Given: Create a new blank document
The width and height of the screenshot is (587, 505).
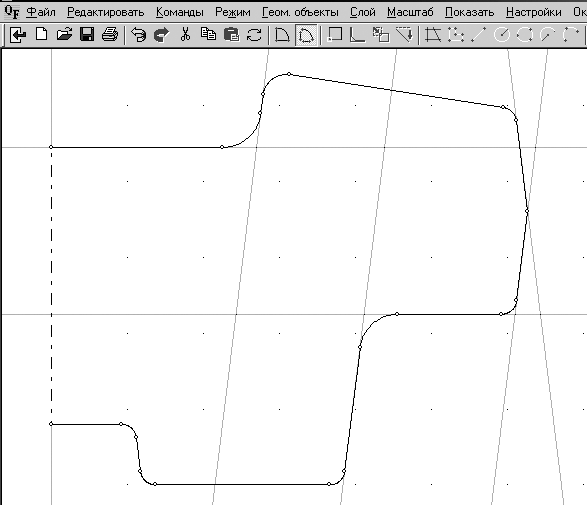Looking at the screenshot, I should (41, 35).
